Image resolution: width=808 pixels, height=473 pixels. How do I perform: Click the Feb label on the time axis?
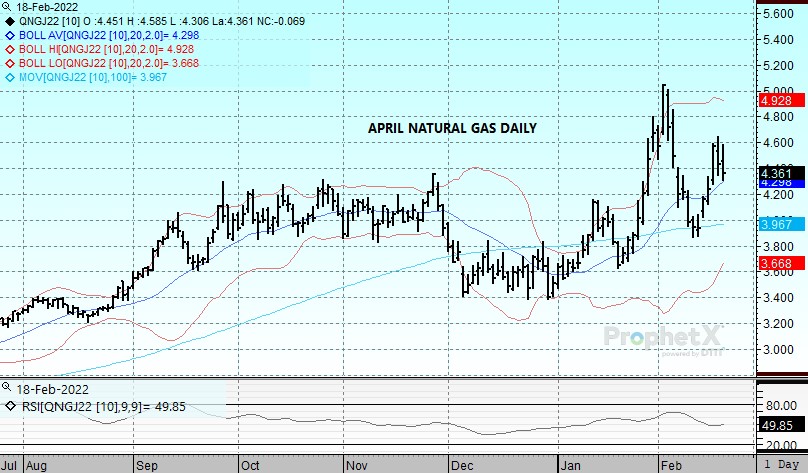[669, 465]
